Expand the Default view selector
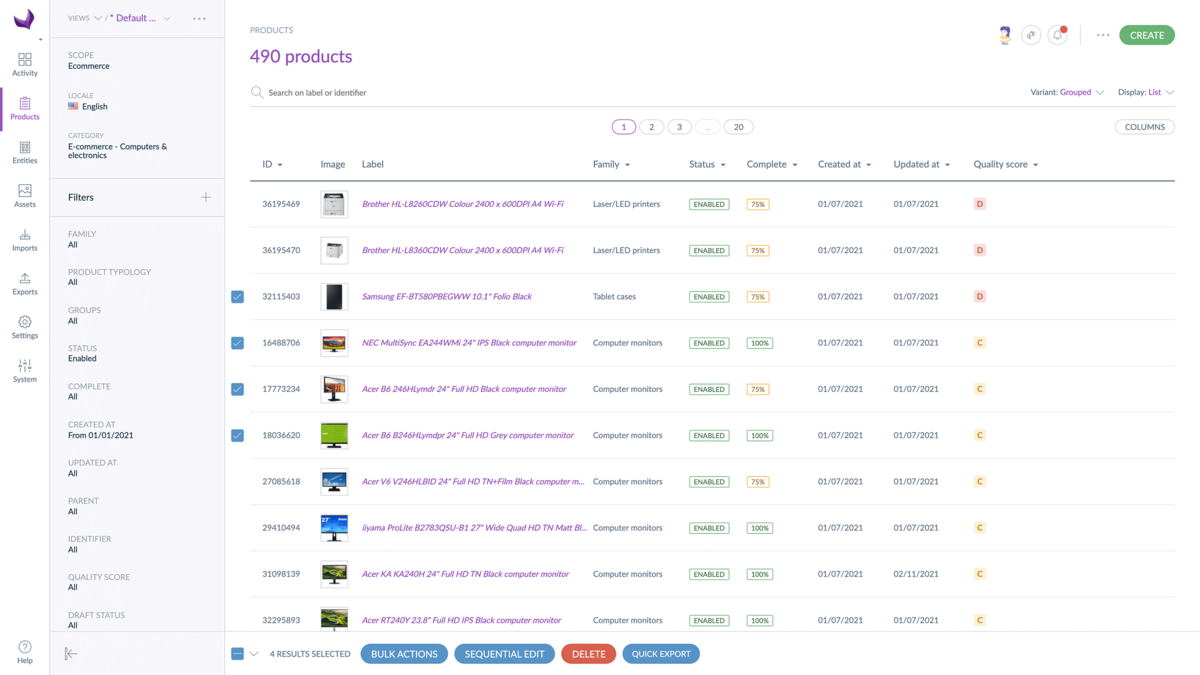The height and width of the screenshot is (675, 1200). 140,18
